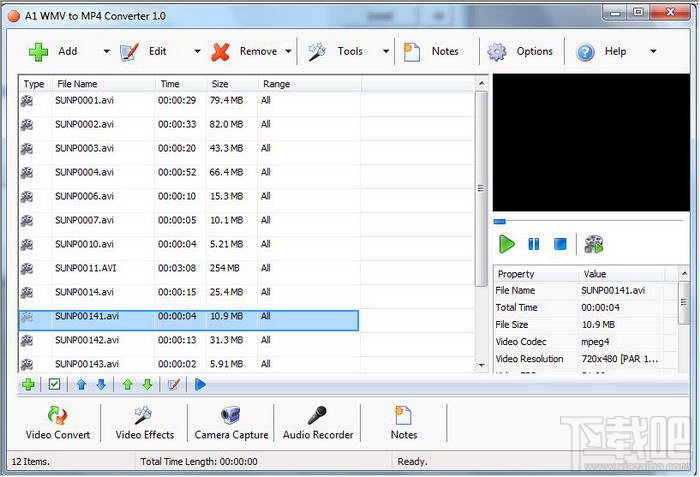Sort by the File Name column header
700x477 pixels.
104,84
